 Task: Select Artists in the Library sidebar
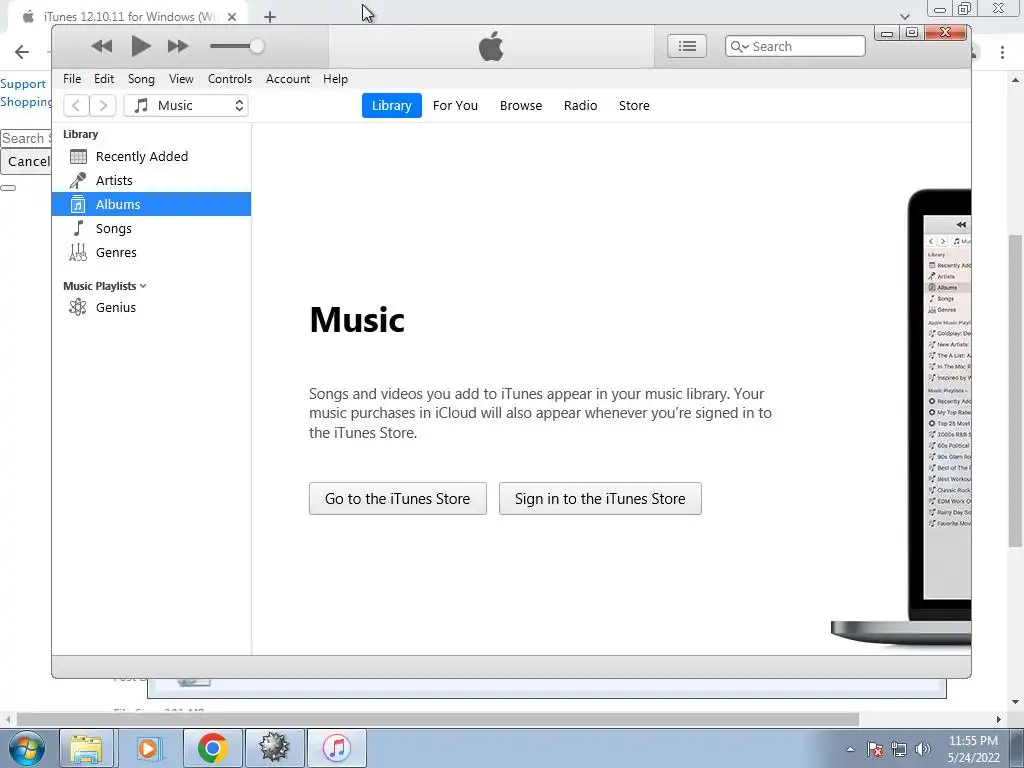(x=152, y=180)
